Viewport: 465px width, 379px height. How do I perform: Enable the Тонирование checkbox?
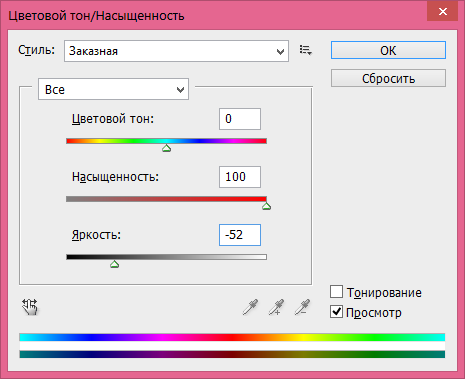pyautogui.click(x=336, y=292)
